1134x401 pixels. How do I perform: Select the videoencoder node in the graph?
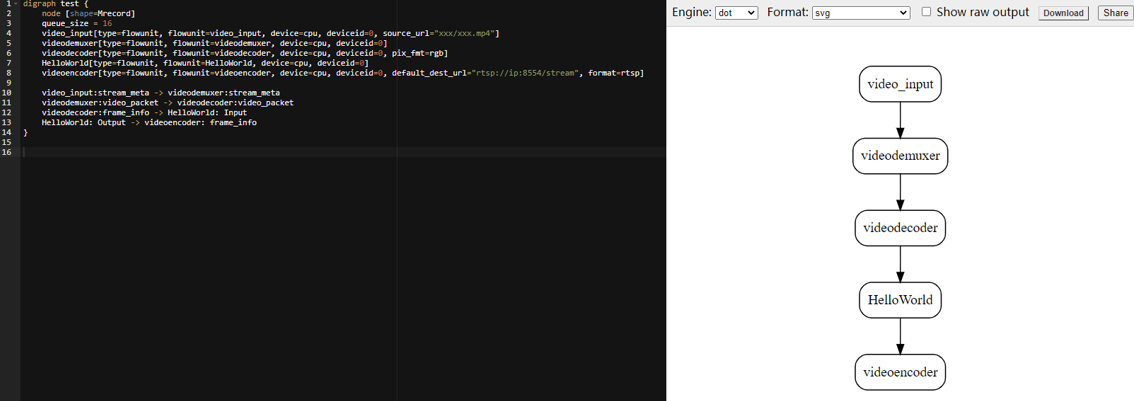(900, 372)
